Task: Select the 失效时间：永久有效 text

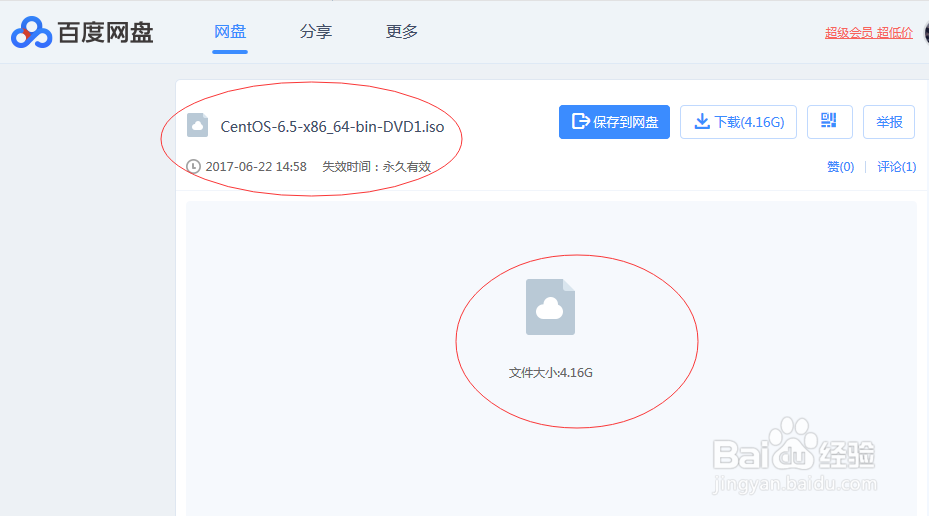Action: coord(376,167)
